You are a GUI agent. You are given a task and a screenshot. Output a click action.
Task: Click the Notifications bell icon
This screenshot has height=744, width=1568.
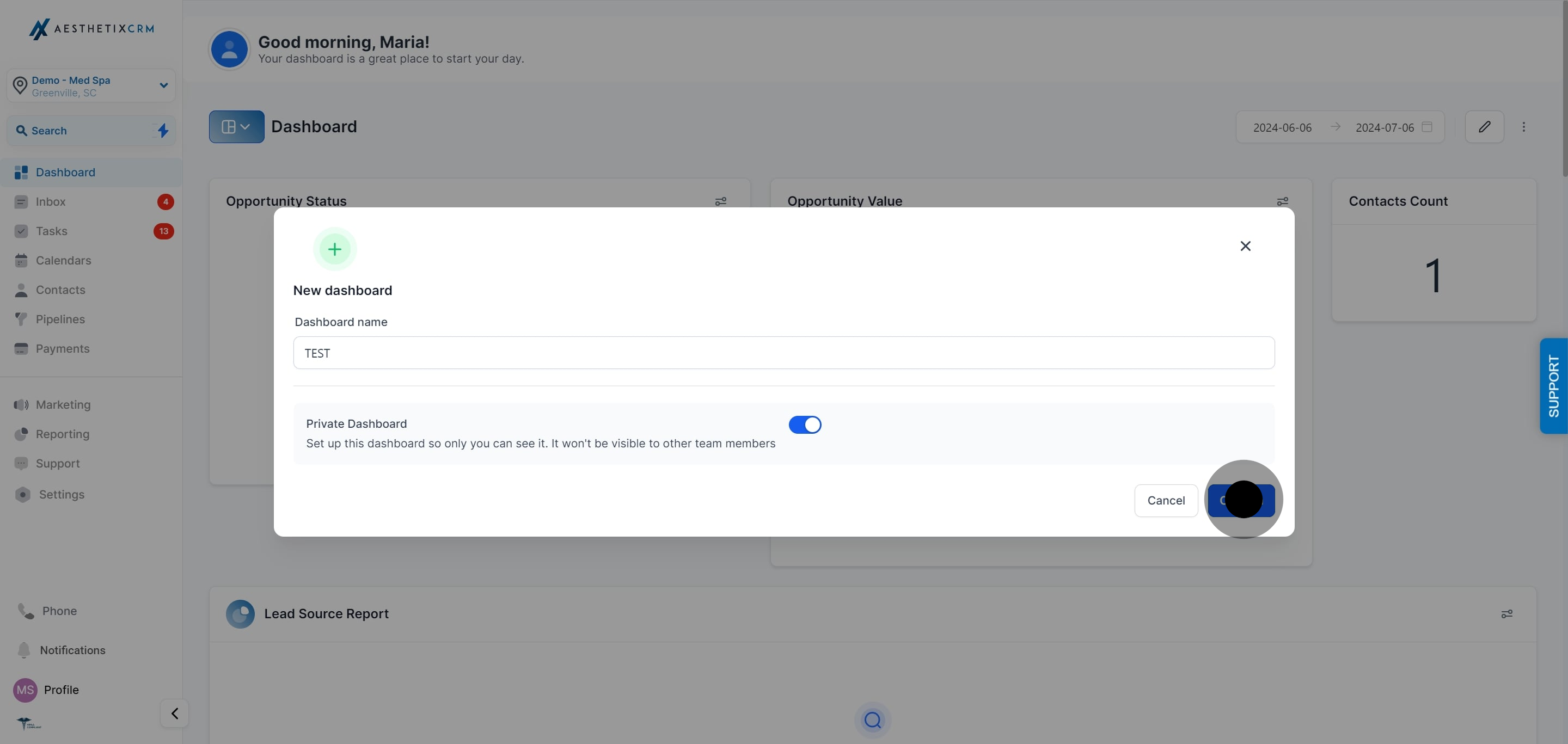[24, 650]
